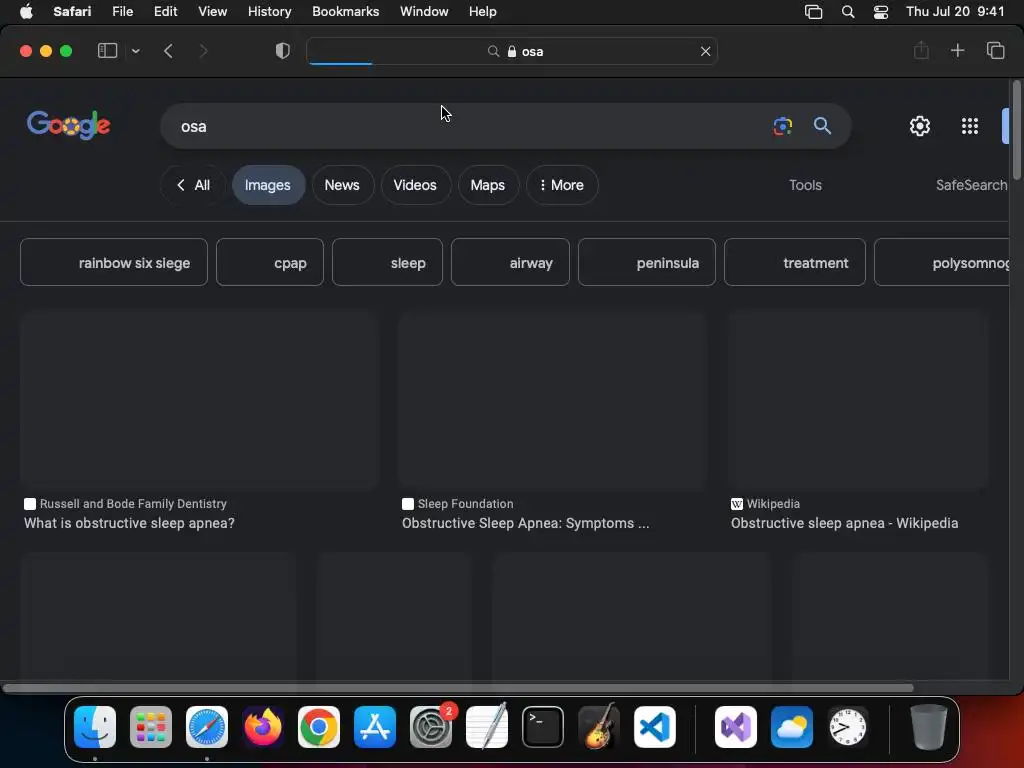Search by image with Google Lens
The width and height of the screenshot is (1024, 768).
pyautogui.click(x=782, y=125)
